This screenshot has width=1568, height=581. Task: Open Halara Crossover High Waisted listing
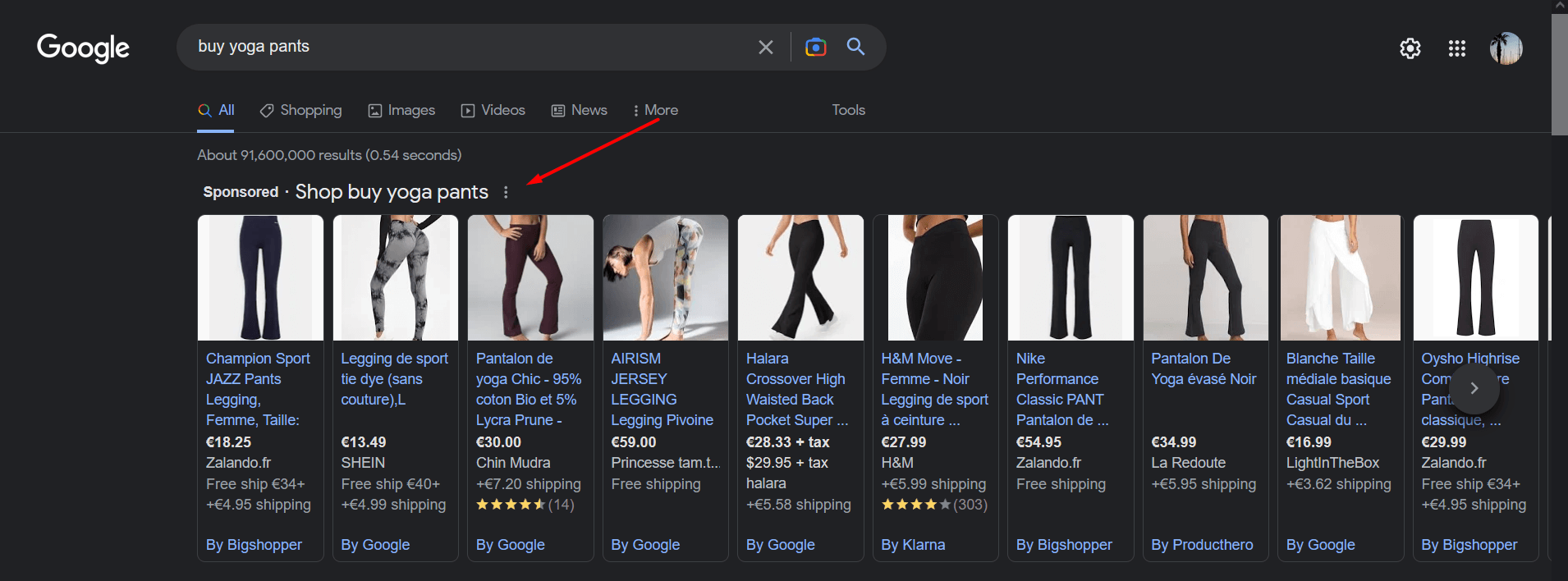[x=797, y=389]
